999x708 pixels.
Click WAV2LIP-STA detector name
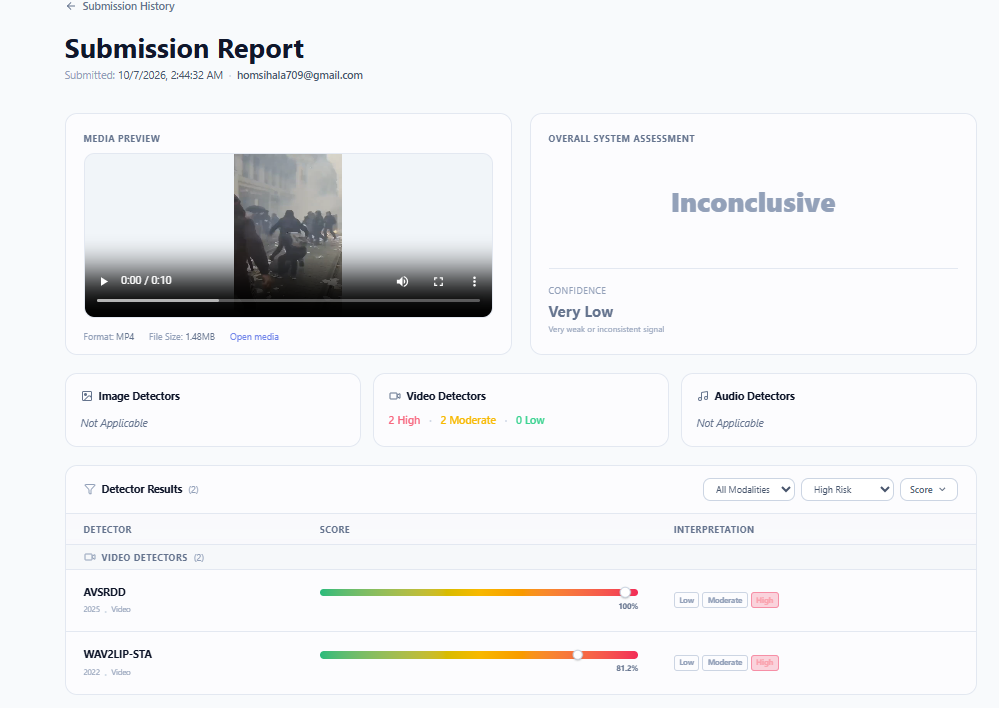tap(118, 654)
